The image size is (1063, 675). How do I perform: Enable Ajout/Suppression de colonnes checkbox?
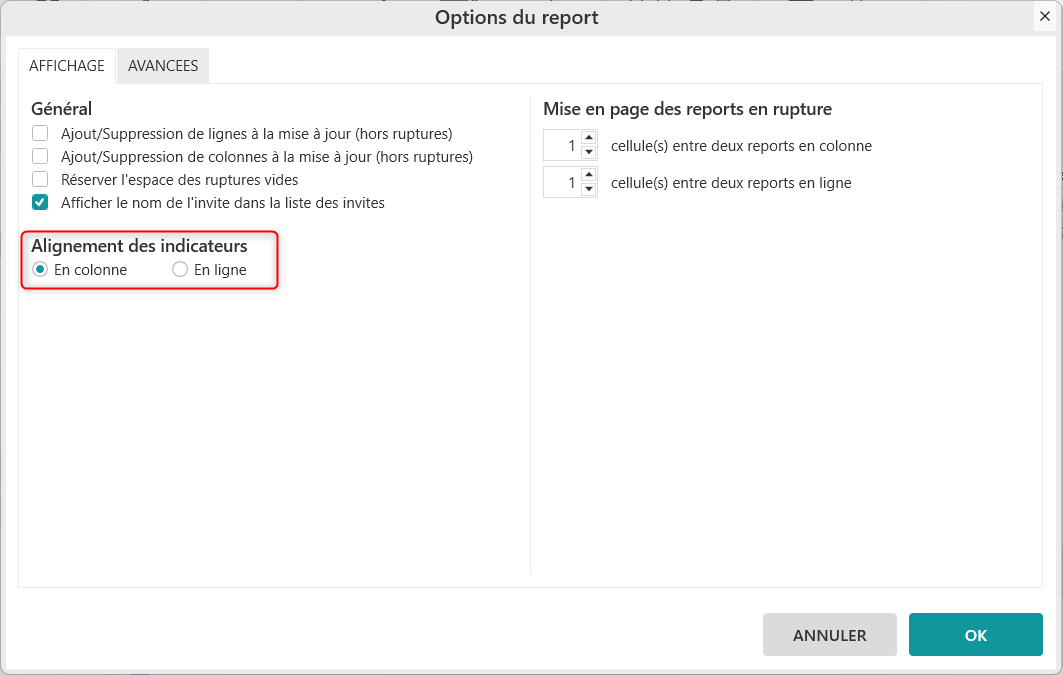(x=40, y=156)
